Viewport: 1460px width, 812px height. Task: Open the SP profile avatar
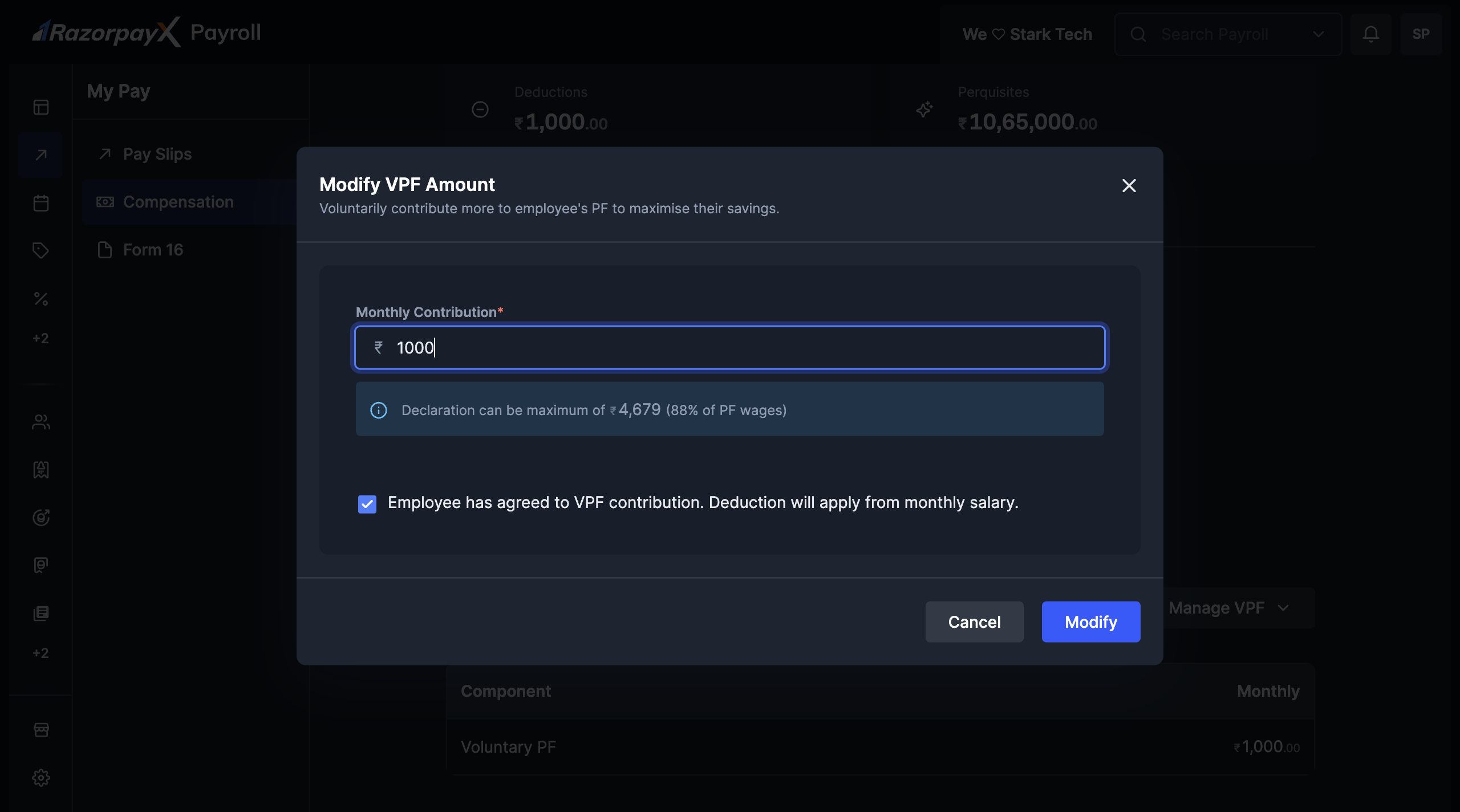(x=1421, y=34)
